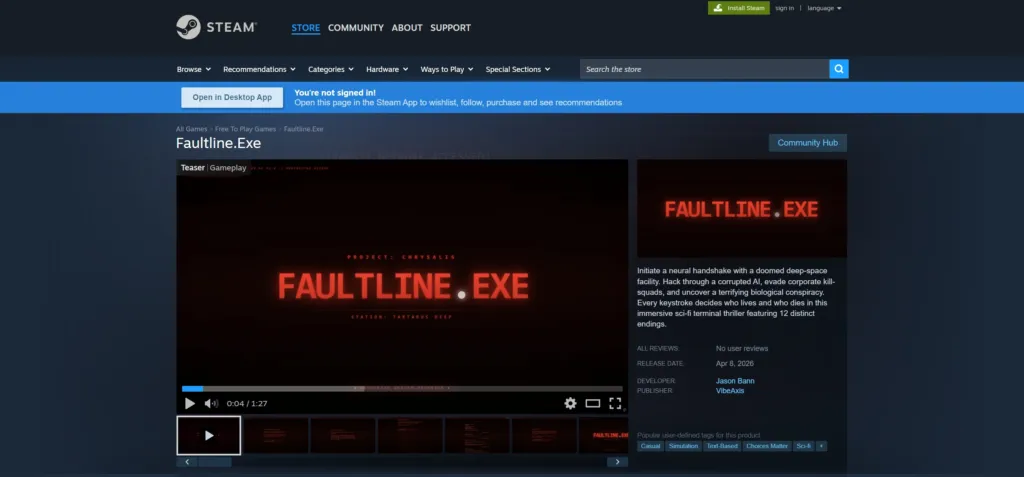Open the language dropdown
1024x477 pixels.
click(x=824, y=8)
